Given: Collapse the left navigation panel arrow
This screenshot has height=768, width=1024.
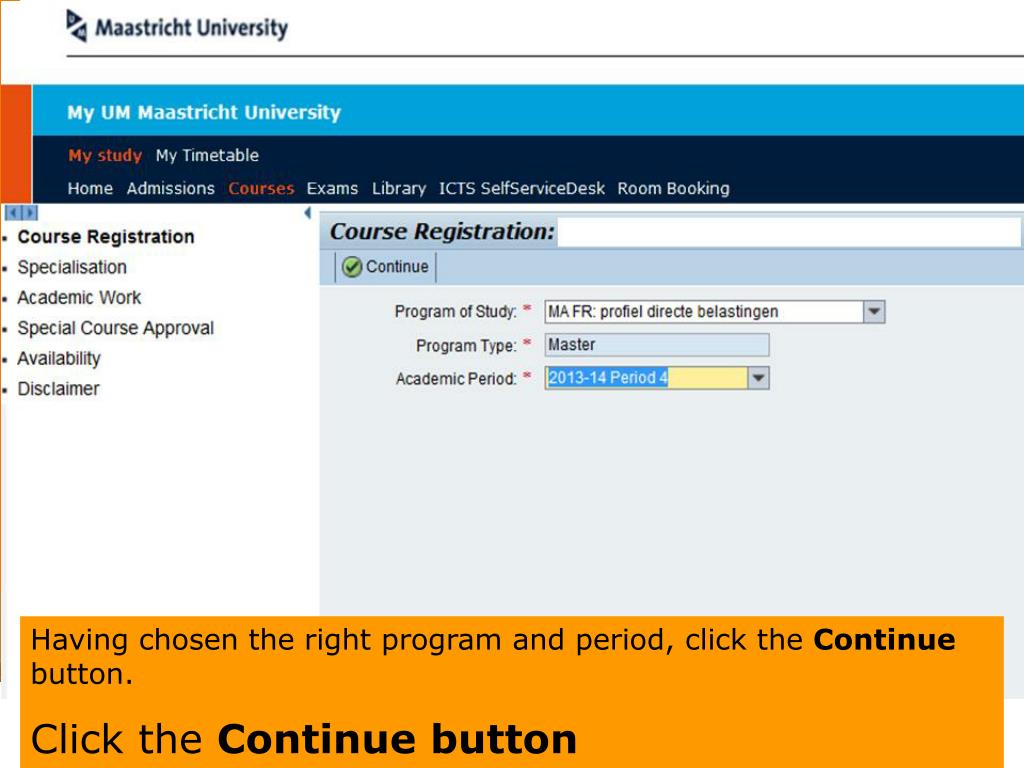Looking at the screenshot, I should tap(308, 213).
